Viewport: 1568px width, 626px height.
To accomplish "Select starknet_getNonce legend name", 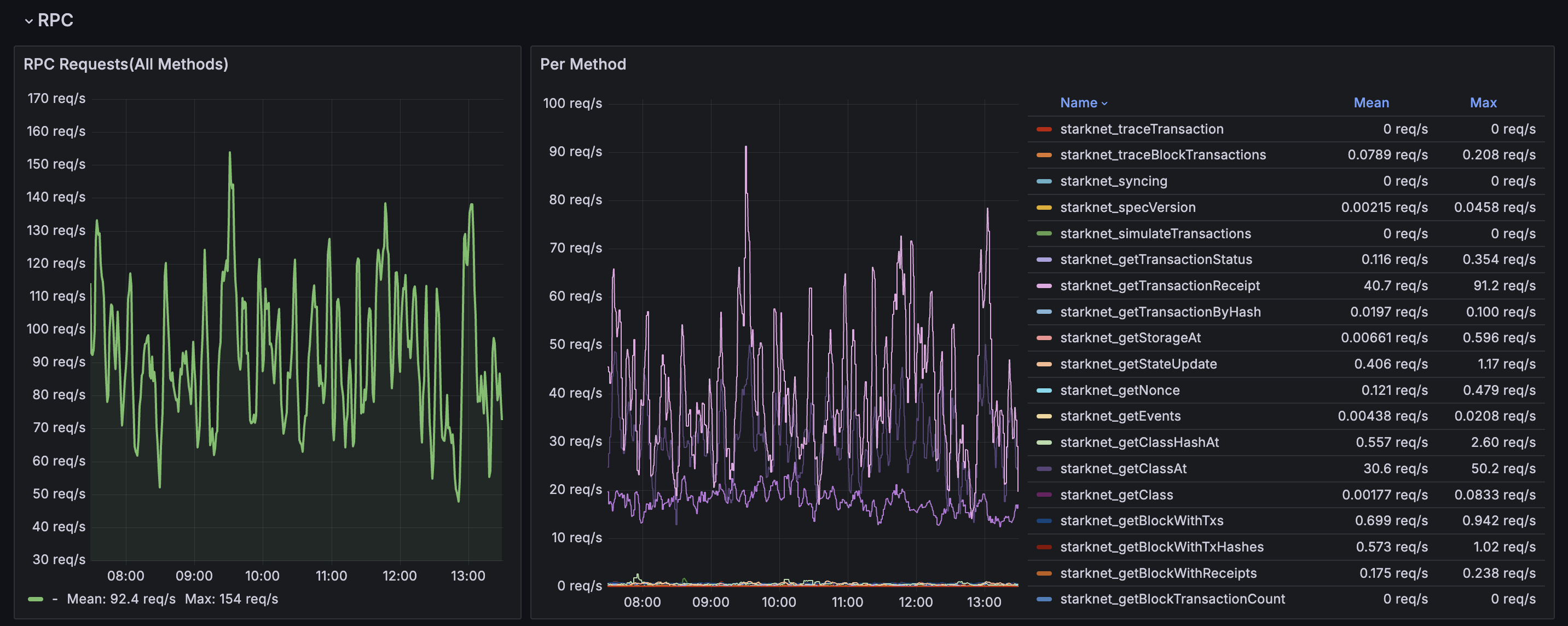I will tap(1119, 390).
